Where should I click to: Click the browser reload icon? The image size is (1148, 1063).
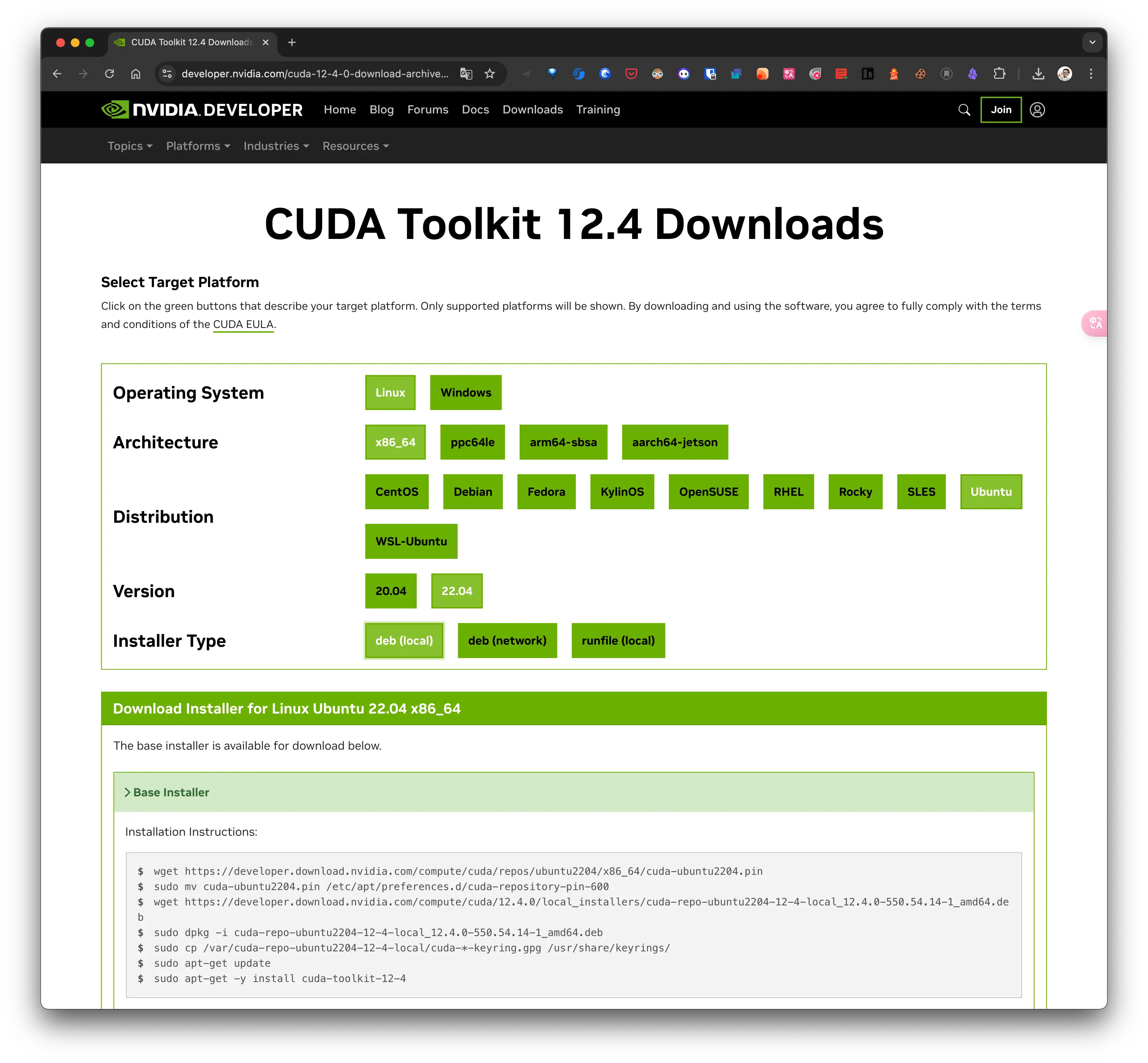(x=109, y=74)
